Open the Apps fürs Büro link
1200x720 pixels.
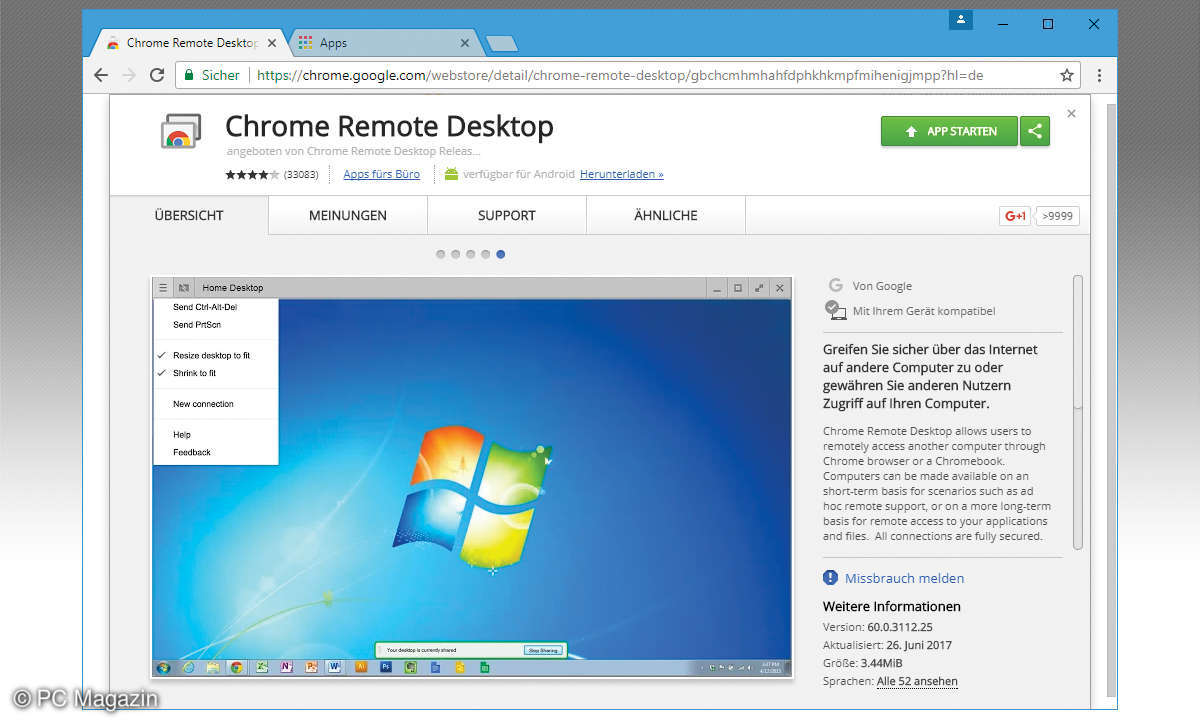382,174
